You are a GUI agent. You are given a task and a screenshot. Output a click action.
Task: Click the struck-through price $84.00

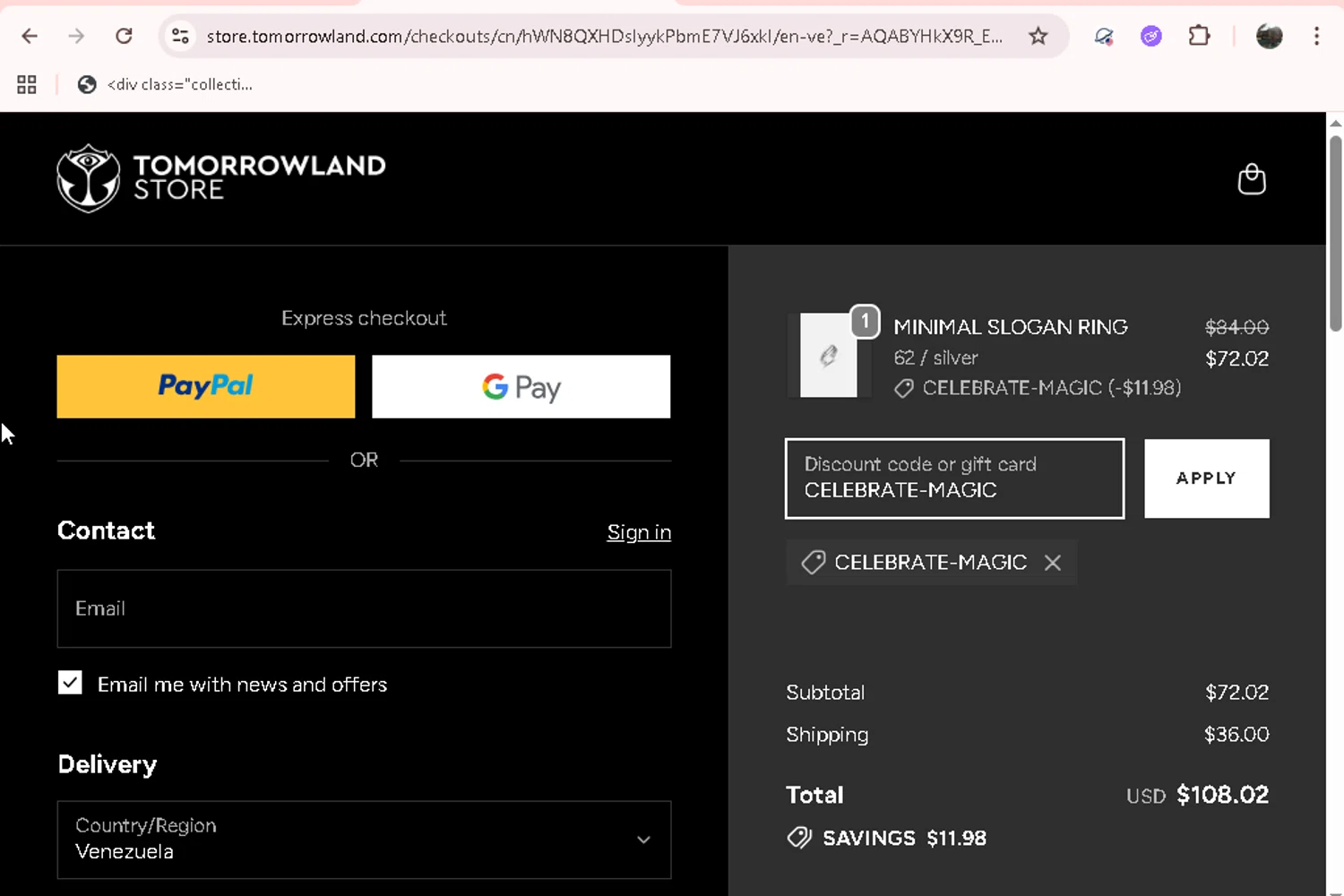click(x=1236, y=327)
